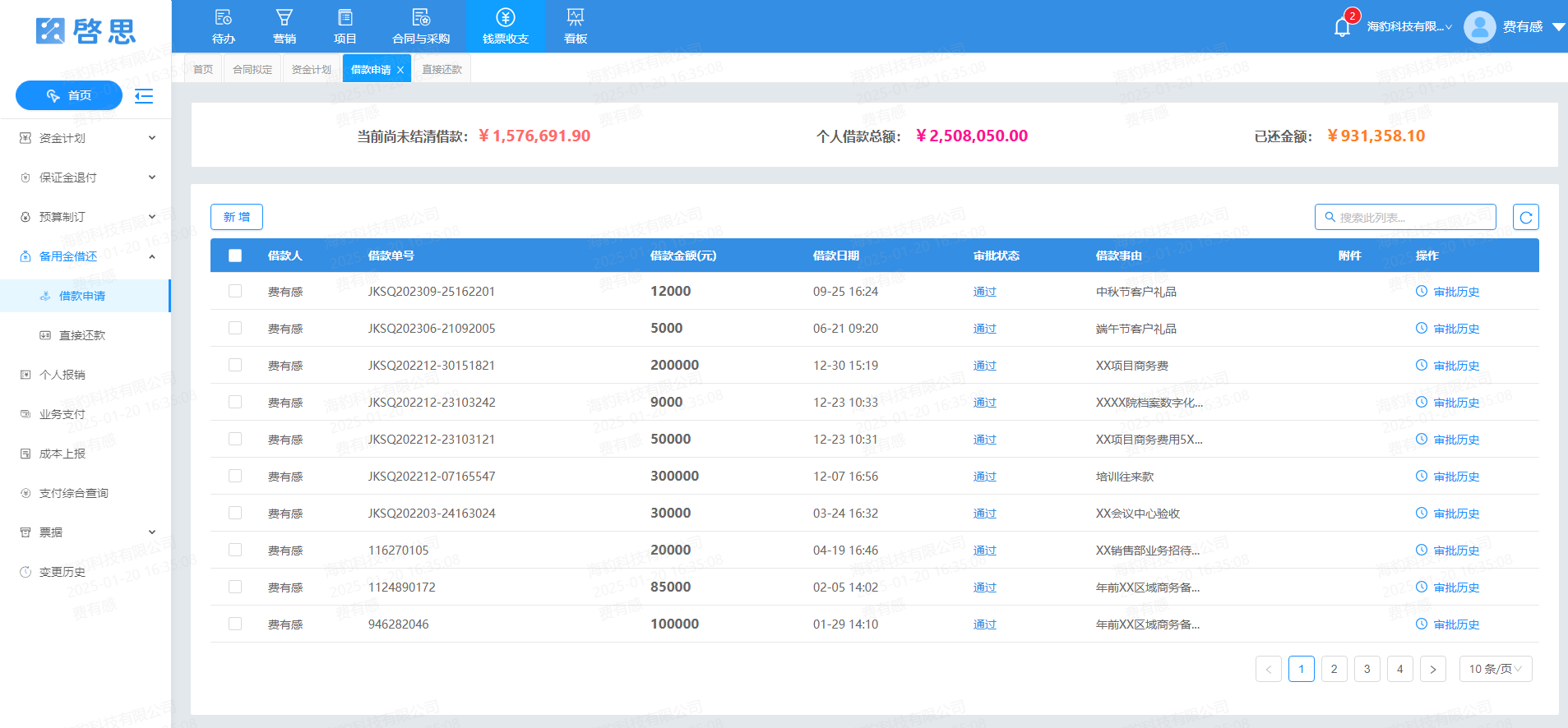Screen dimensions: 1568x728
Task: Check the row JKSQ202309-25162201
Action: [235, 291]
